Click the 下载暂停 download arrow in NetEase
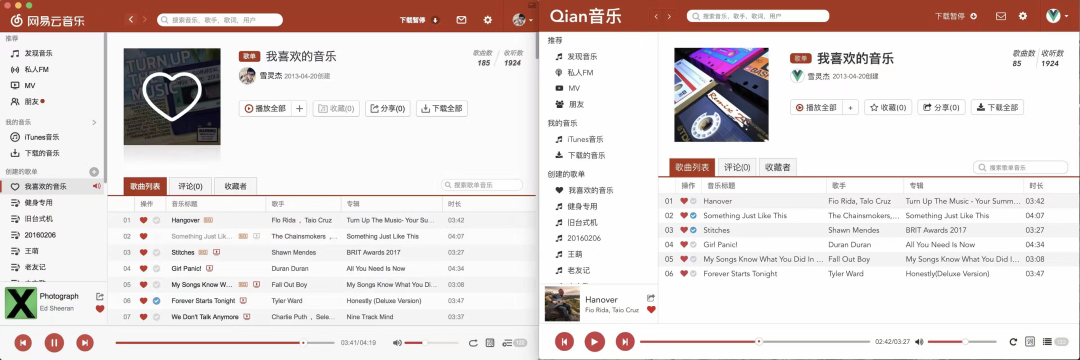Viewport: 1080px width, 360px height. click(x=435, y=20)
